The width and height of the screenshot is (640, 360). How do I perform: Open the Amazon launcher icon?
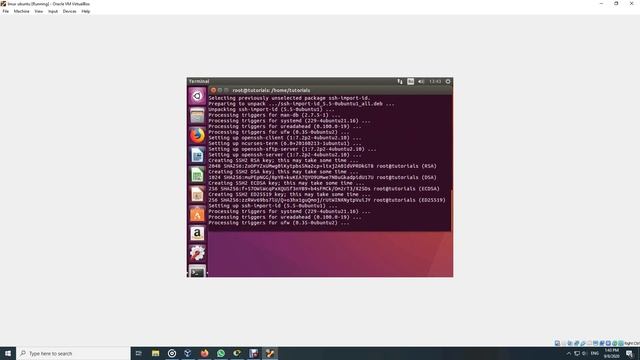tap(197, 233)
